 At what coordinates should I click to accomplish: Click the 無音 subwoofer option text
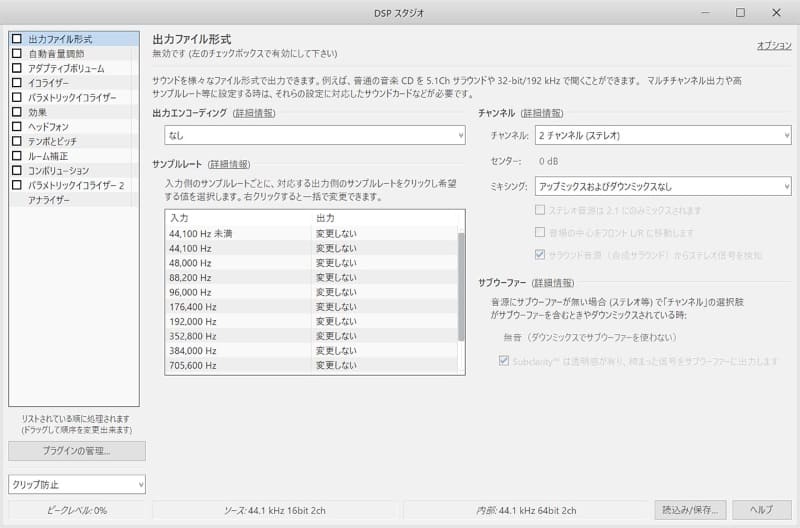coord(590,337)
